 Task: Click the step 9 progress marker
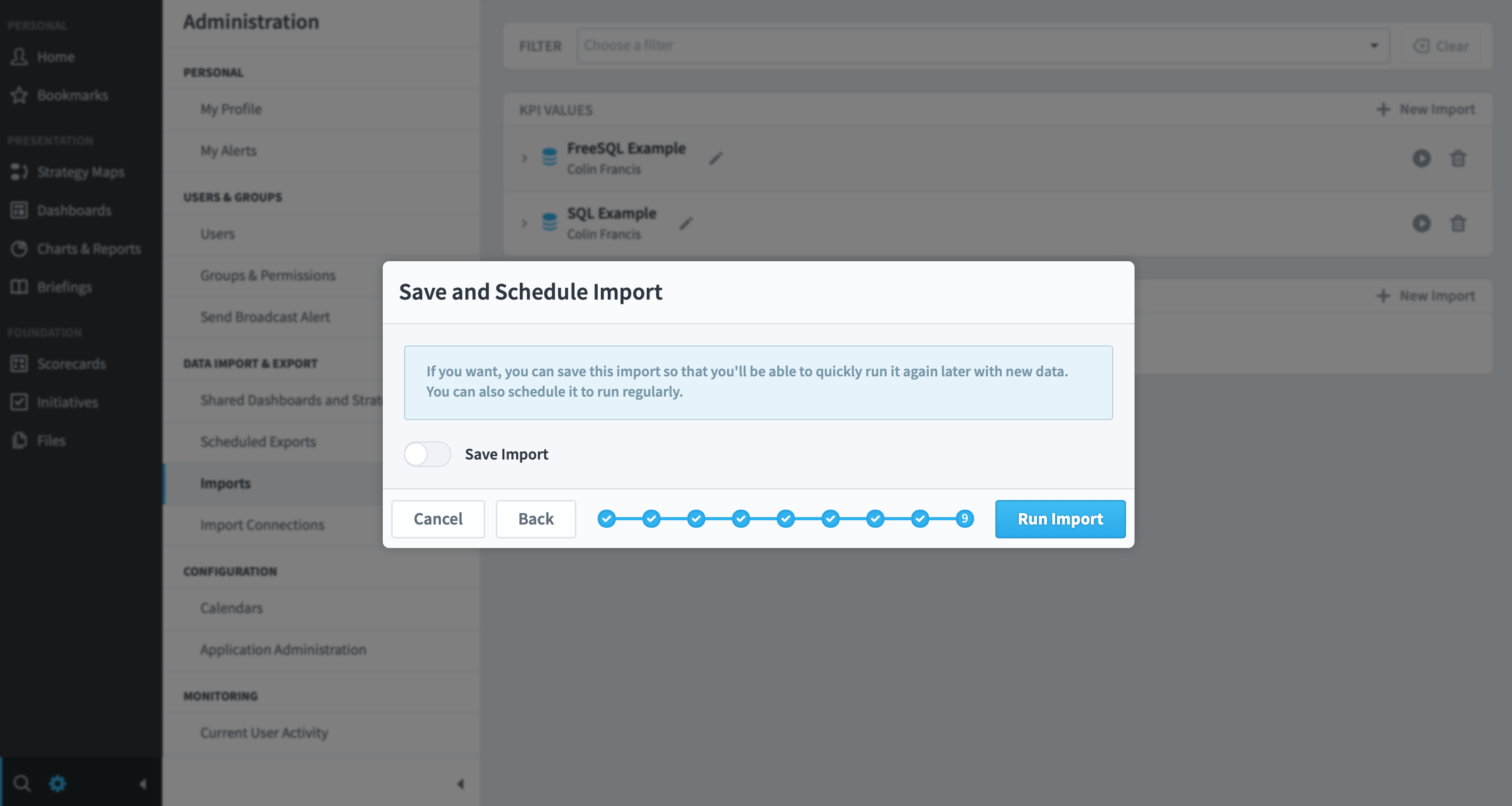tap(964, 518)
